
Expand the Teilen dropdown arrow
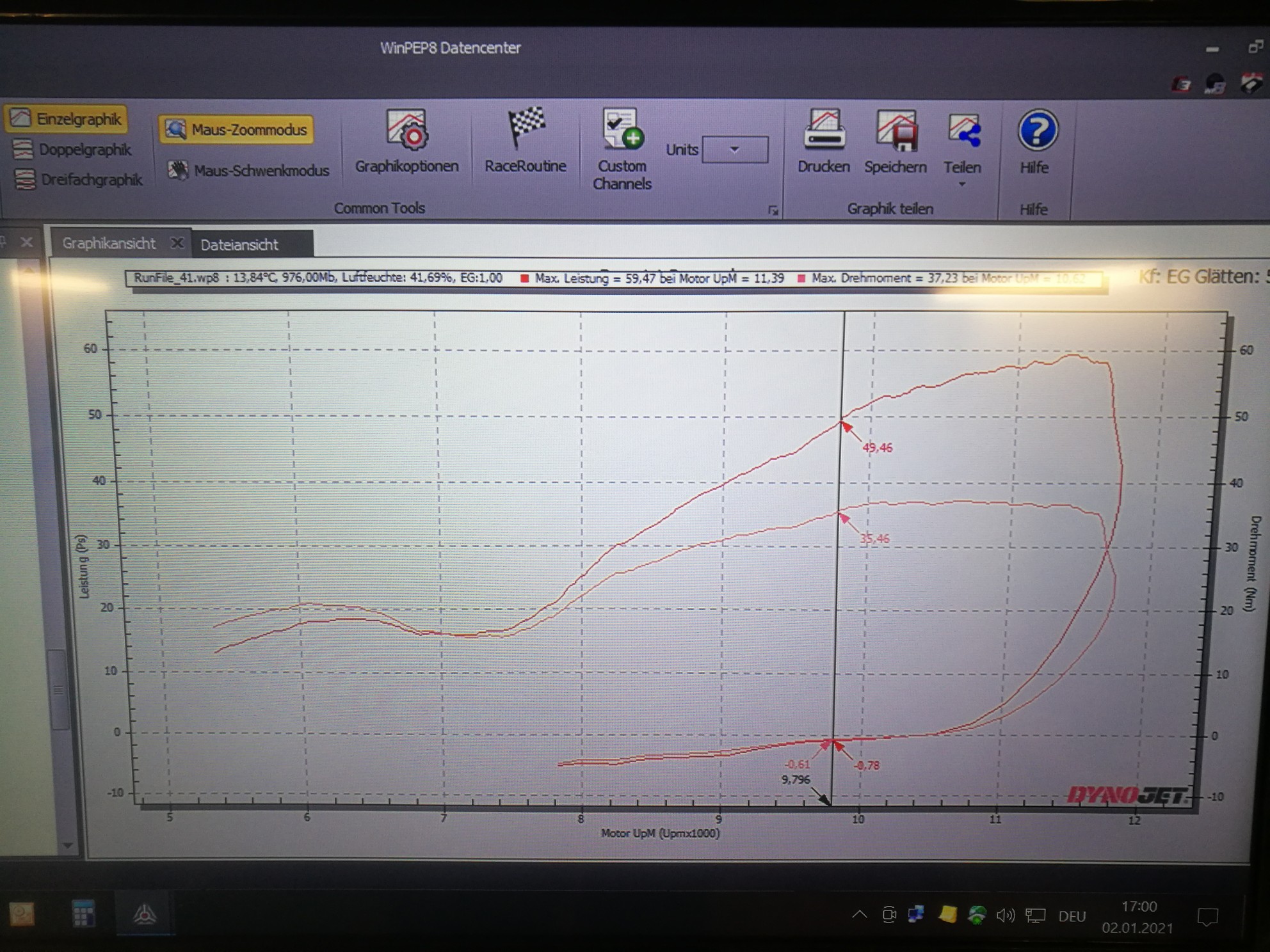click(x=961, y=185)
